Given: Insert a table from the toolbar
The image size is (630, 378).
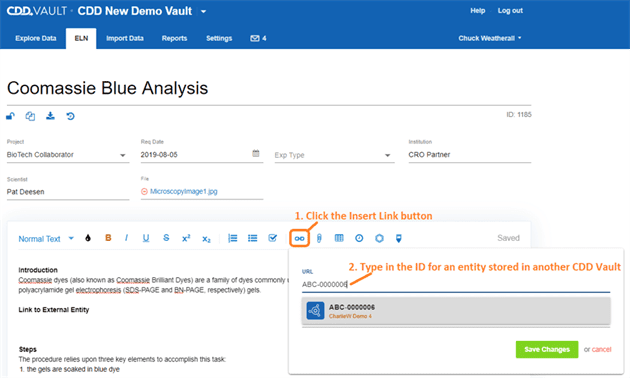Looking at the screenshot, I should (339, 238).
